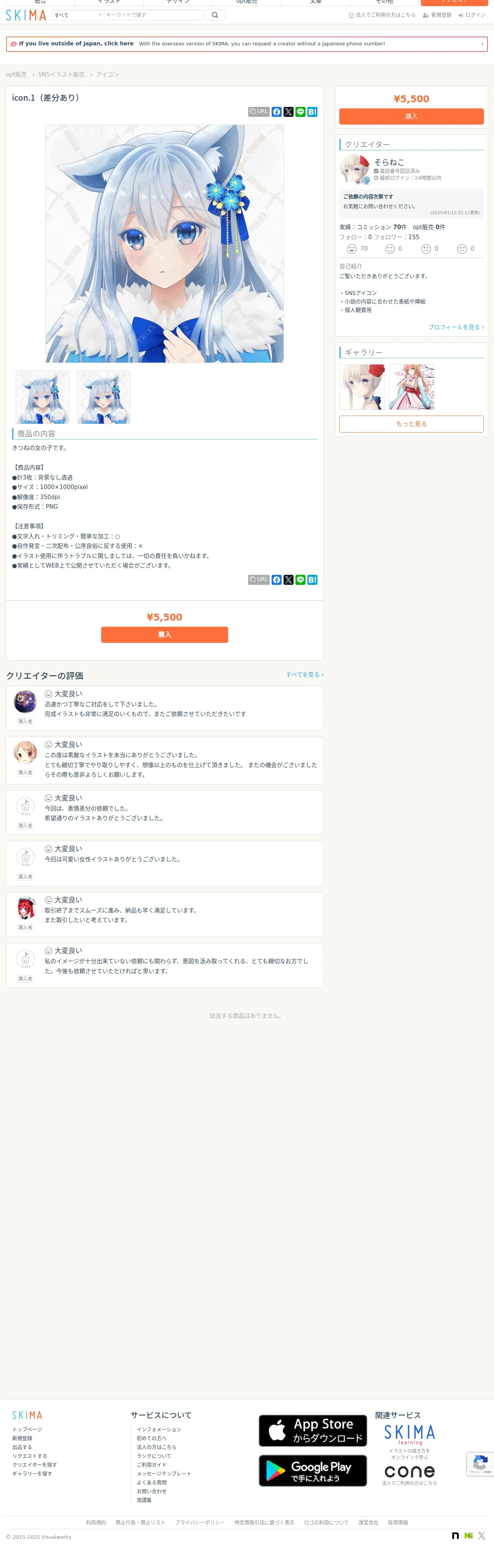Share on Facebook below the description
The width and height of the screenshot is (494, 1568).
click(x=277, y=580)
